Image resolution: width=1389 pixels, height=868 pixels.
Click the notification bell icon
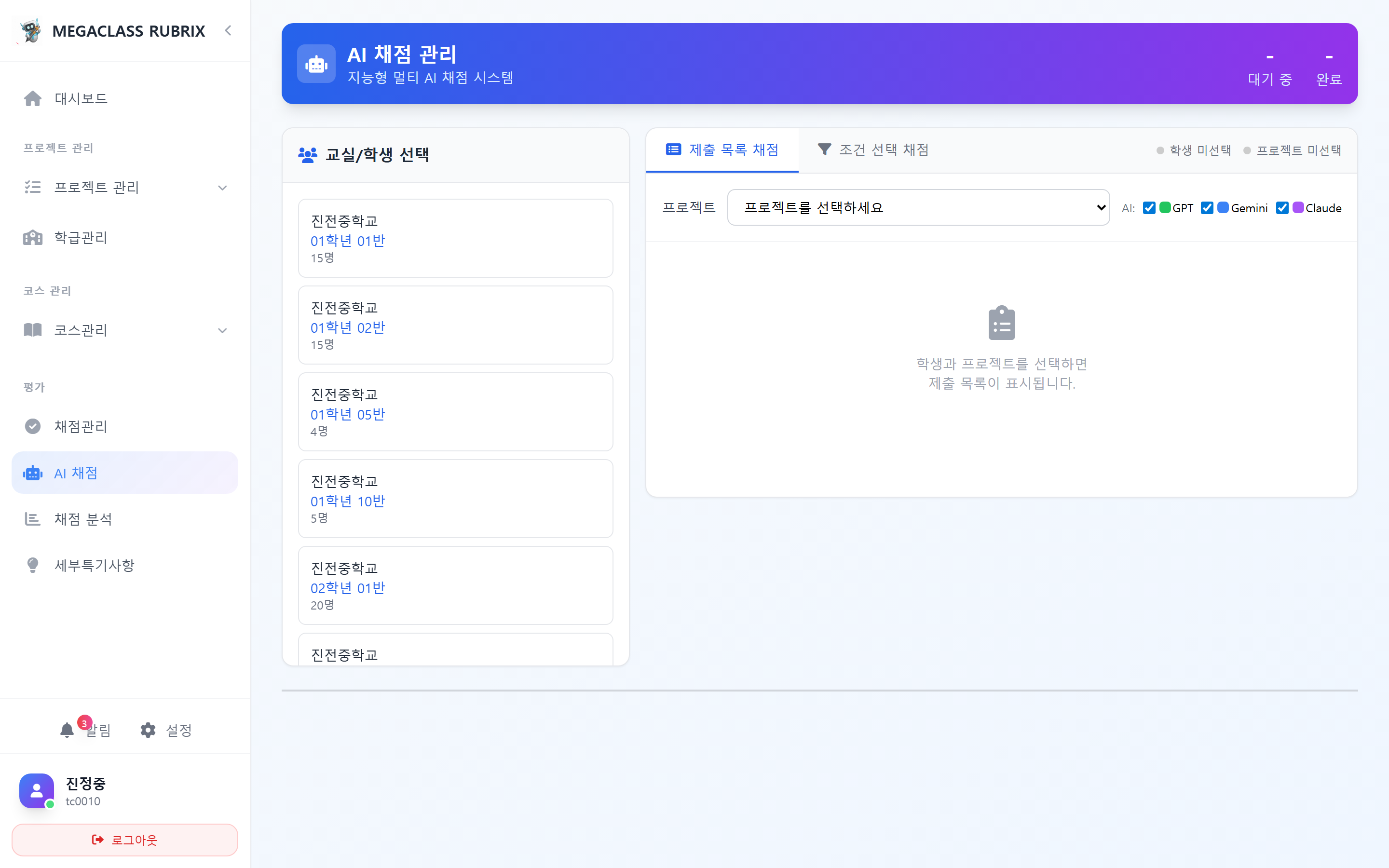[x=67, y=730]
